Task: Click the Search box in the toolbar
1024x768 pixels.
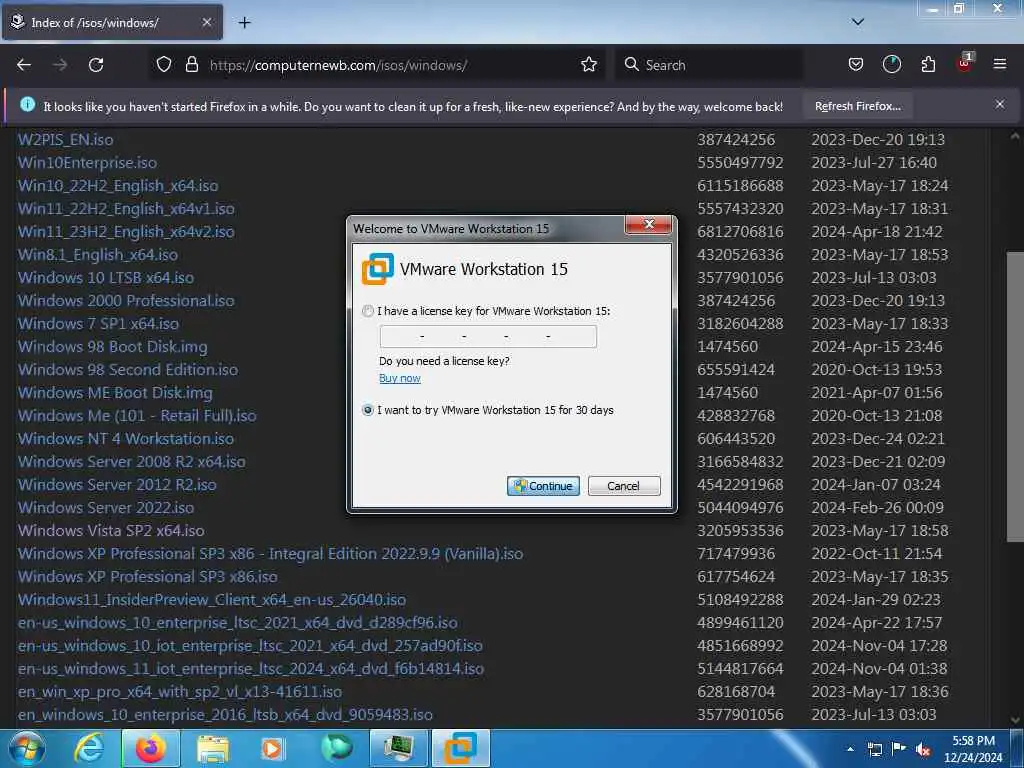Action: (709, 65)
